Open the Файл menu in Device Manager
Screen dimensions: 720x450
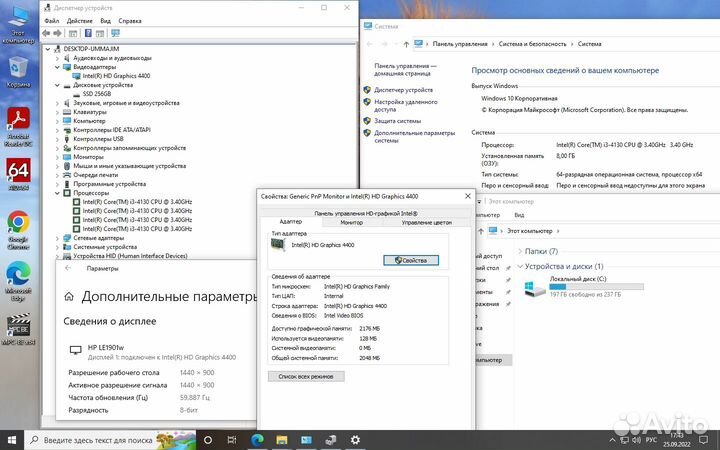click(52, 21)
